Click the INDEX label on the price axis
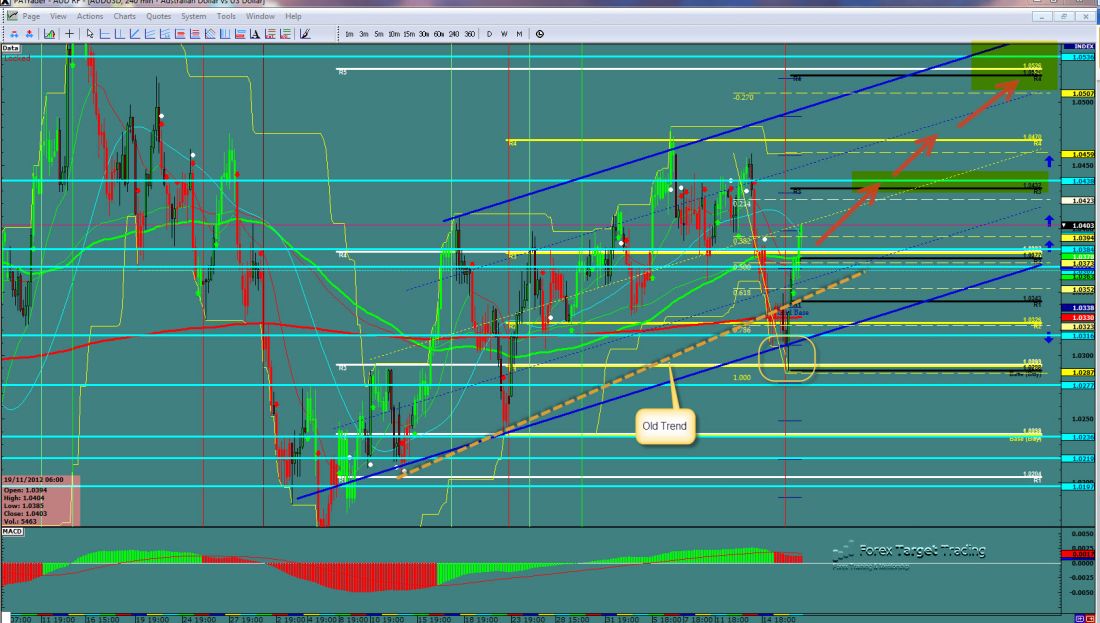The height and width of the screenshot is (623, 1100). (x=1082, y=47)
